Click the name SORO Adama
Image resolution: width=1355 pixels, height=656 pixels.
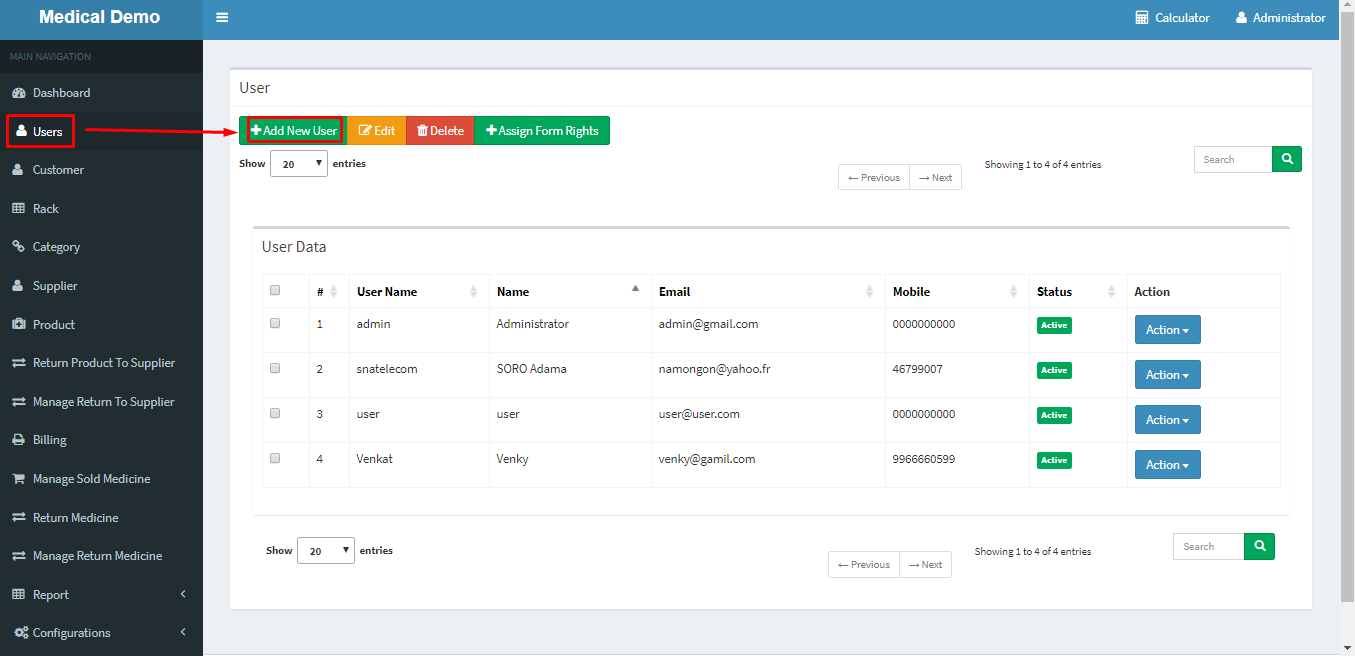pos(532,369)
